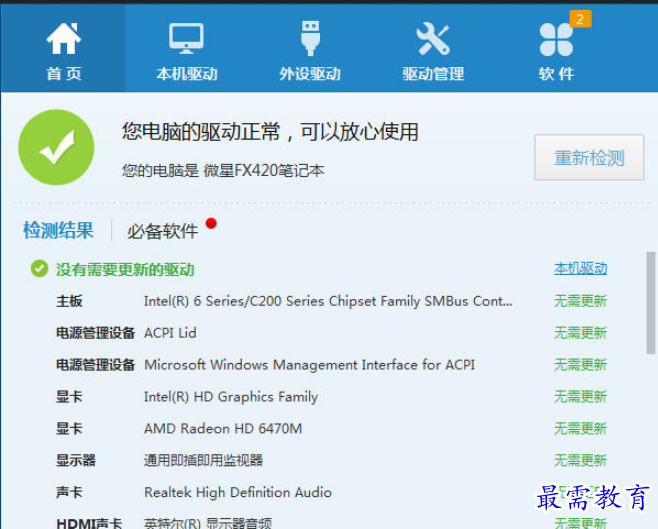Viewport: 658px width, 529px height.
Task: Click the large green checkmark status icon
Action: click(56, 147)
